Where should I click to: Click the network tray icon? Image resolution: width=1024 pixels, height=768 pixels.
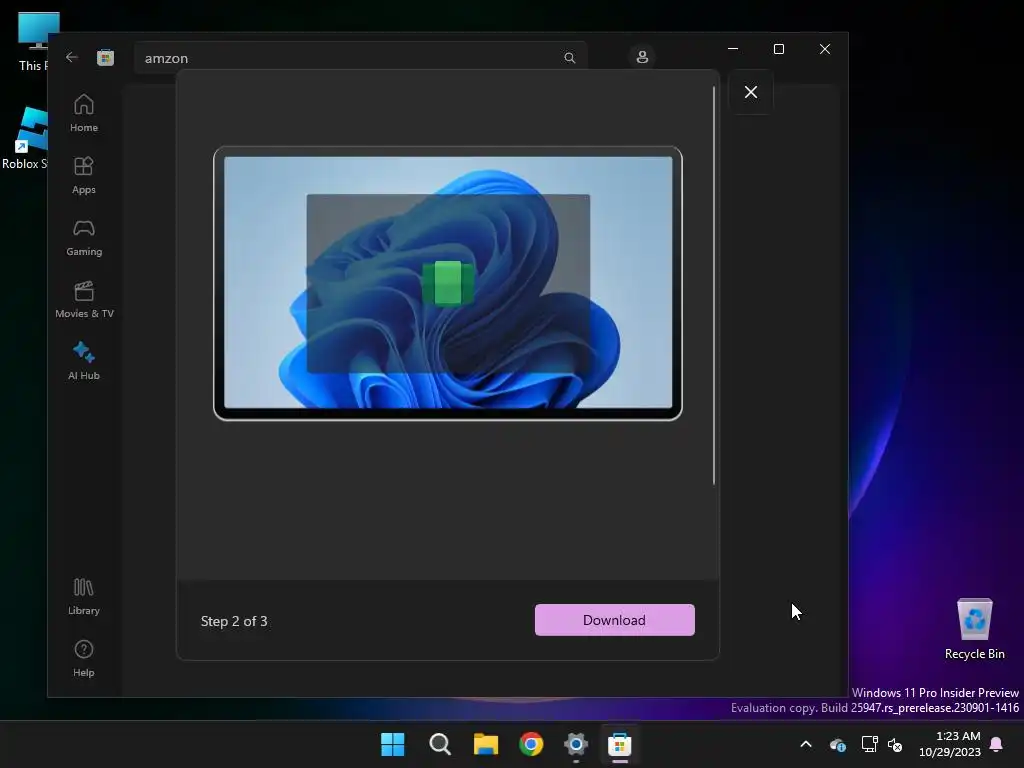pyautogui.click(x=869, y=744)
